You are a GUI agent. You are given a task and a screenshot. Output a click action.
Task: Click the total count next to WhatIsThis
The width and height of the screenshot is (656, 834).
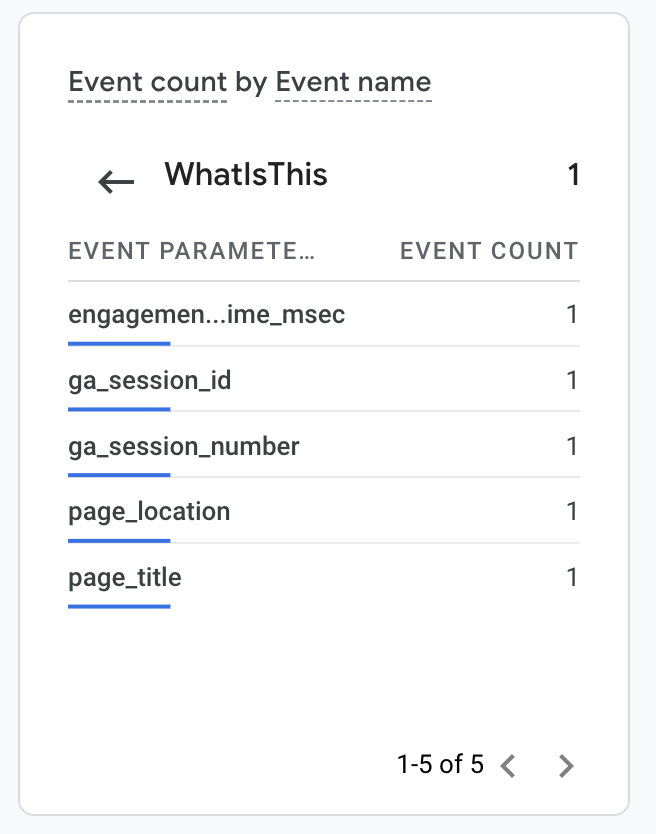(x=573, y=176)
